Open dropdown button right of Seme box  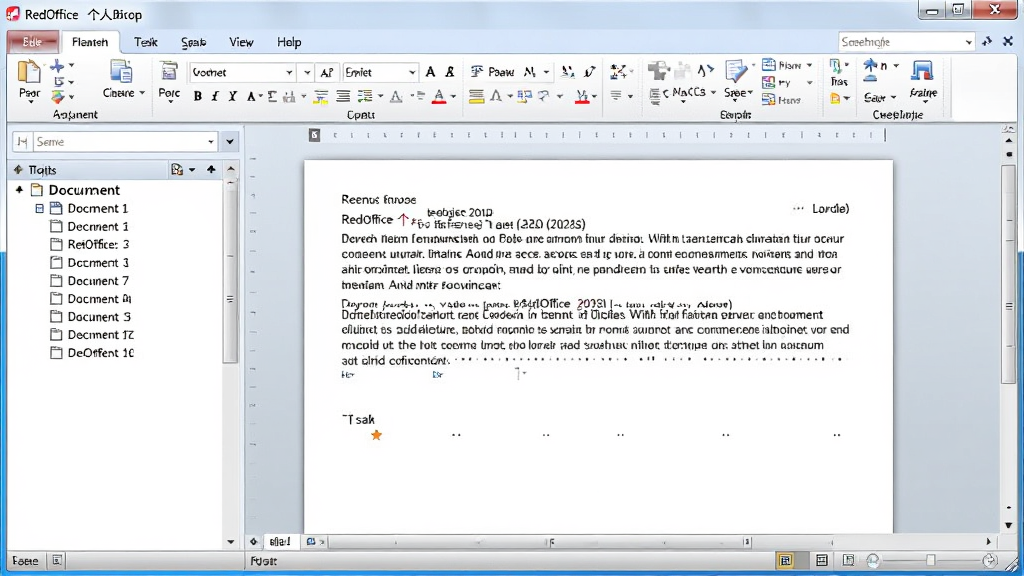[x=230, y=142]
